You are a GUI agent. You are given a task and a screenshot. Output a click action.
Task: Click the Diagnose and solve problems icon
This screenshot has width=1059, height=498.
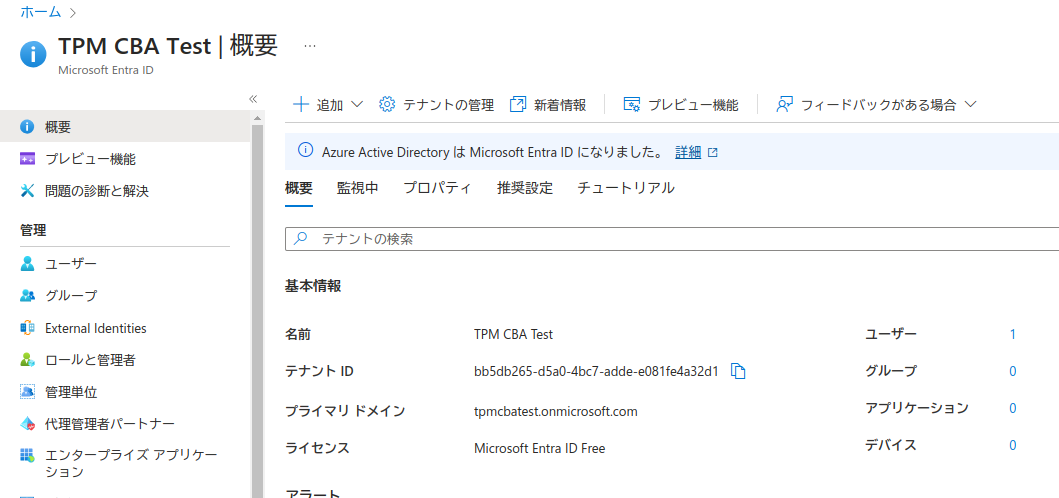click(27, 191)
